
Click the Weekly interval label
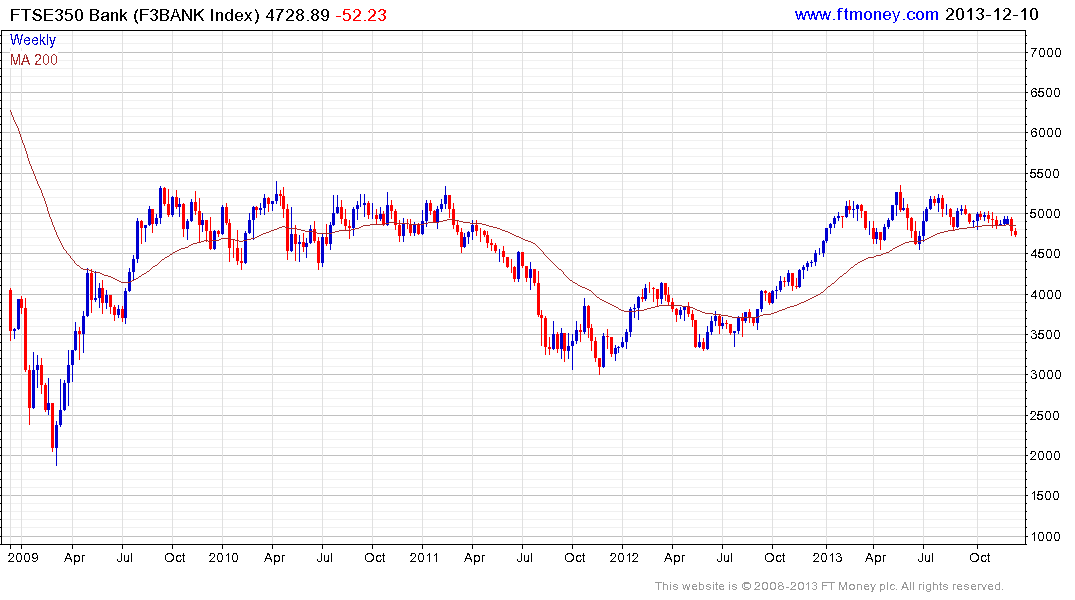pos(33,40)
